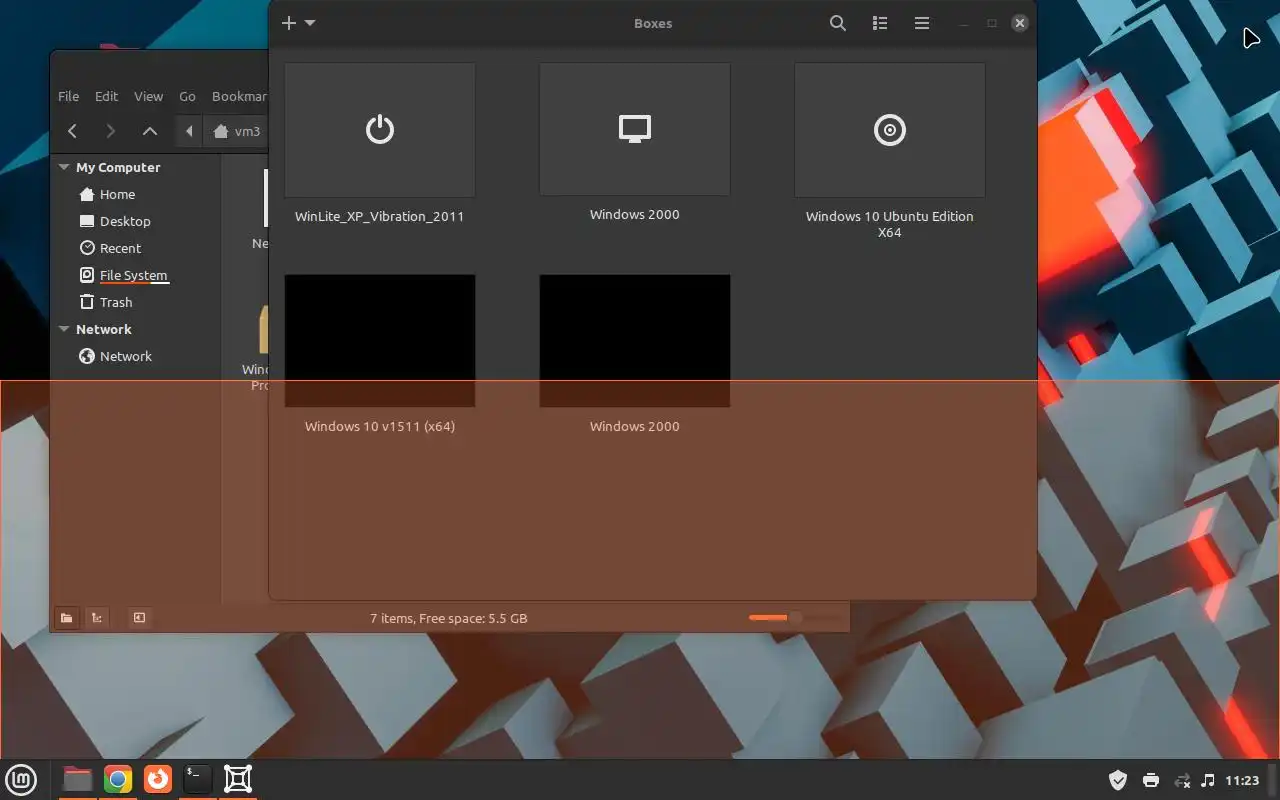Launch Google Chrome from the taskbar
Image resolution: width=1280 pixels, height=800 pixels.
pos(118,779)
